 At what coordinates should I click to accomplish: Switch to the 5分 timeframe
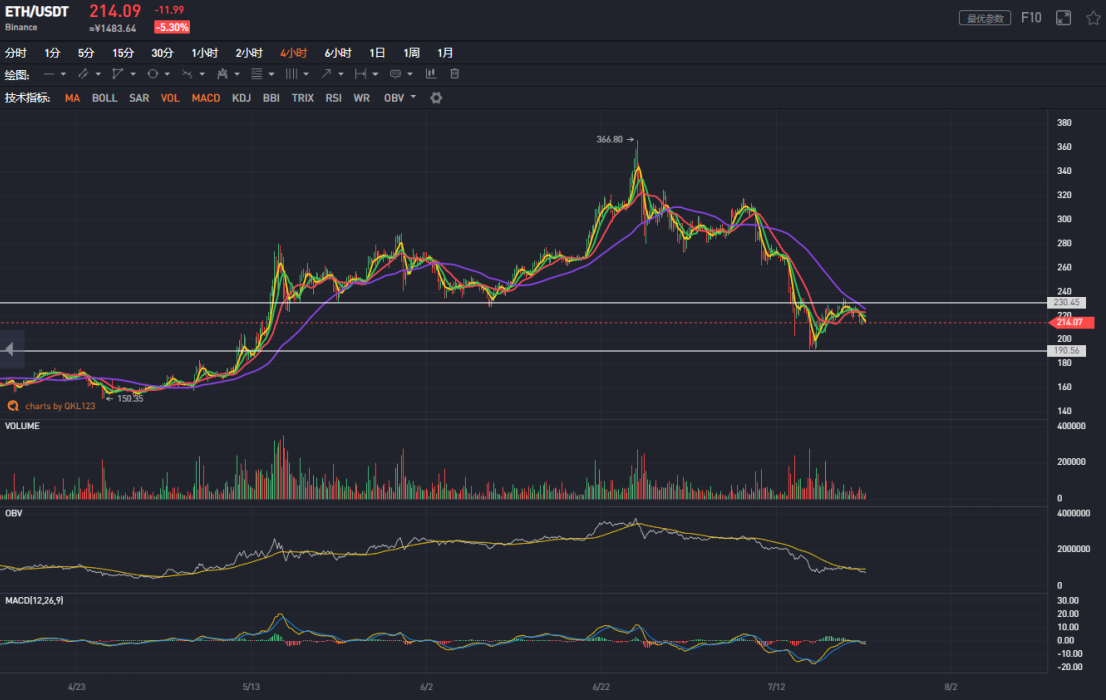pyautogui.click(x=86, y=53)
